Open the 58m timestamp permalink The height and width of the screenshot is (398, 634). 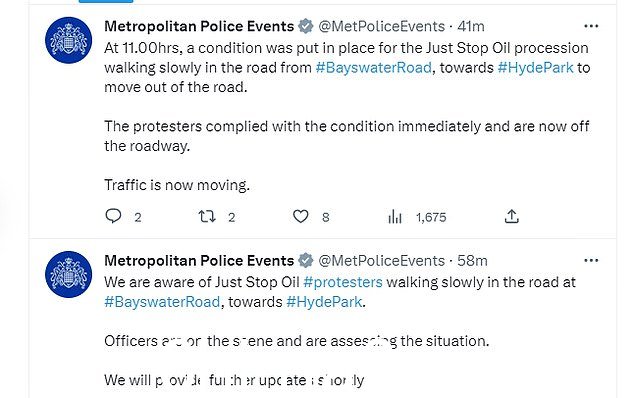click(472, 260)
